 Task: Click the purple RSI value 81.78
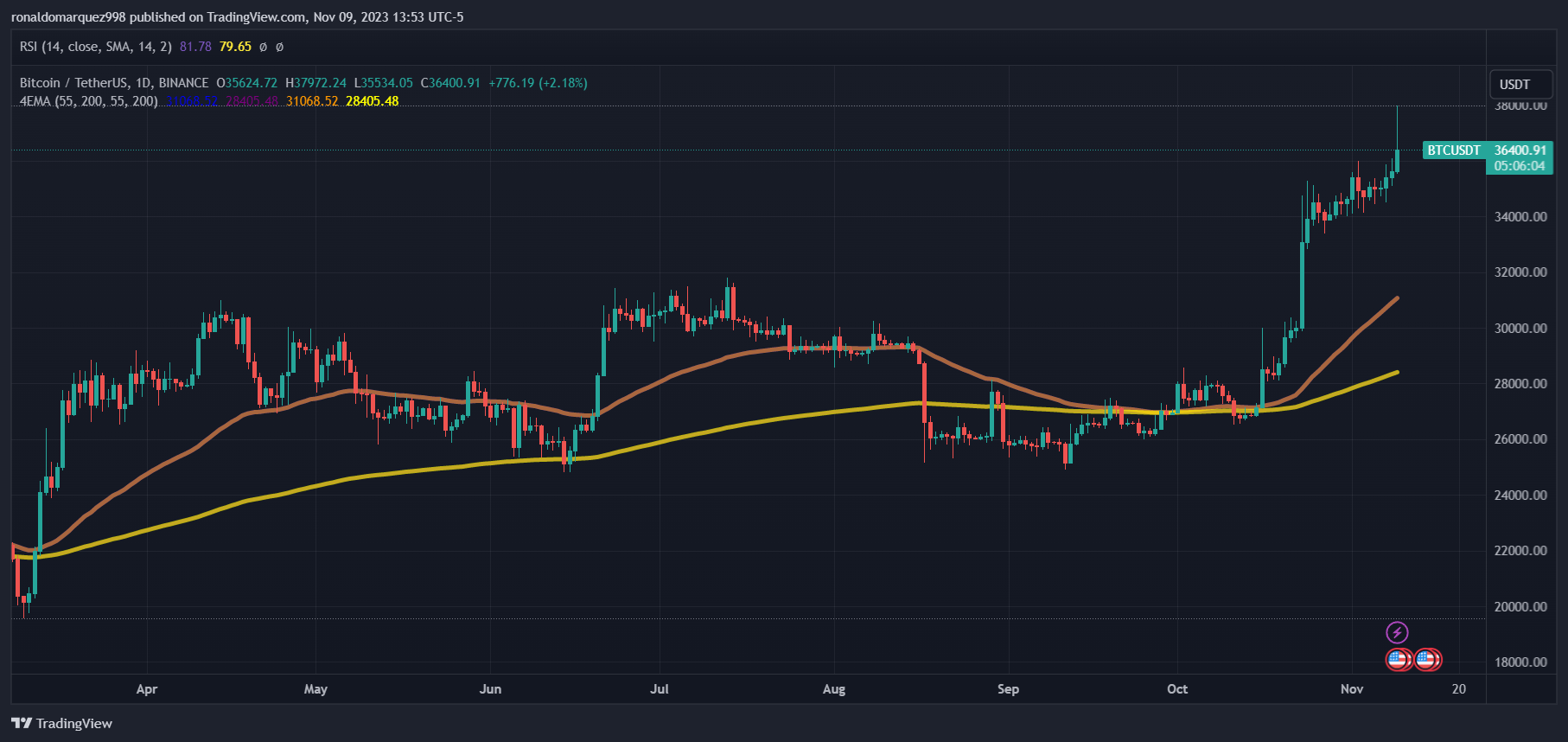click(195, 47)
